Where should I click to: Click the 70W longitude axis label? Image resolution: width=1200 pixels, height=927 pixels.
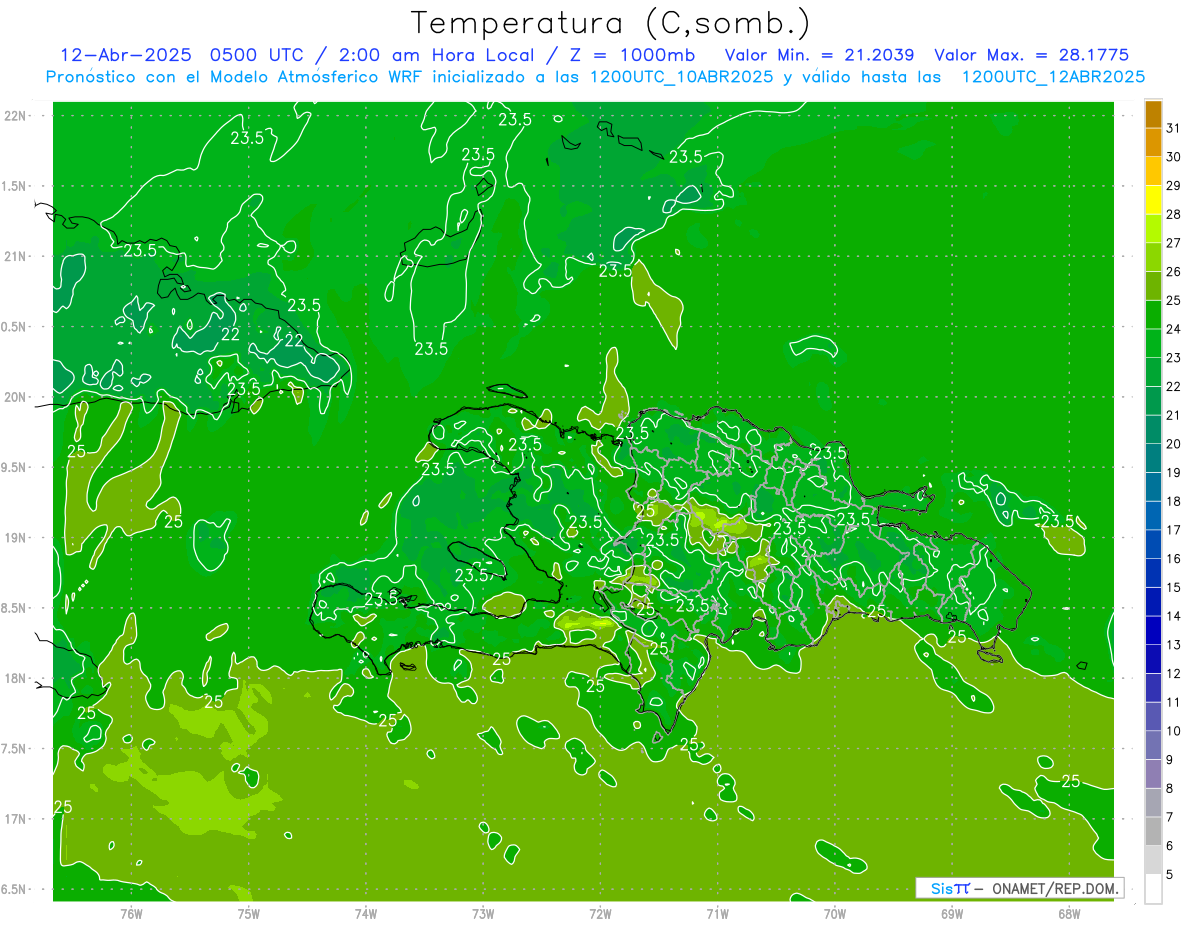[835, 913]
